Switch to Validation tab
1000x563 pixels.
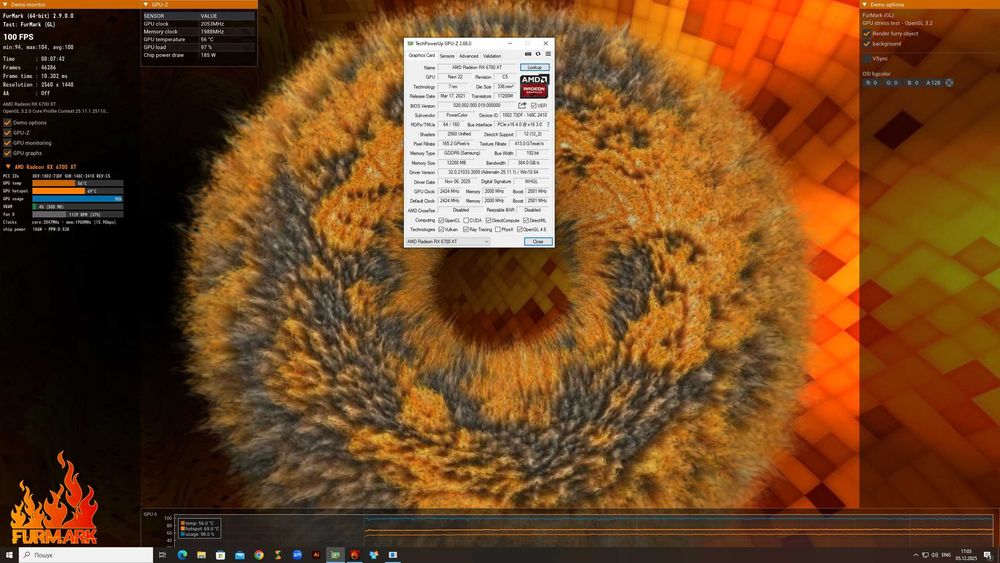492,56
